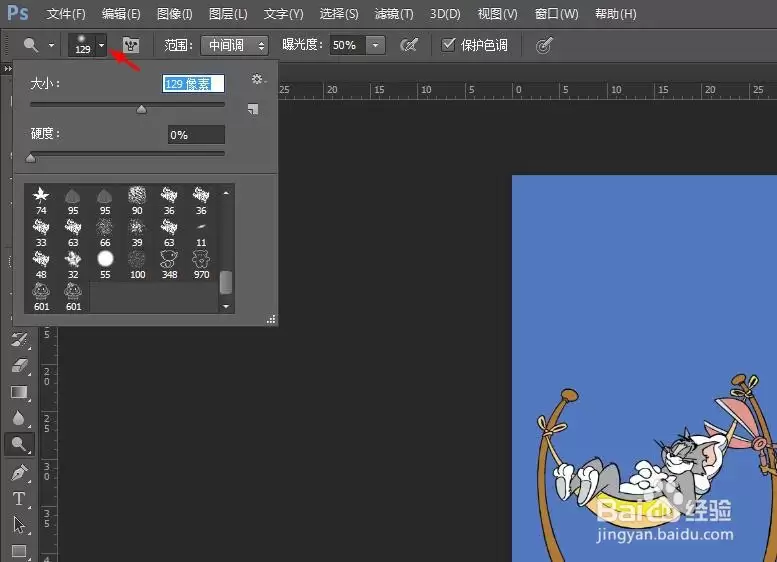The height and width of the screenshot is (562, 777).
Task: Select the brush preset labeled 11
Action: (x=201, y=233)
